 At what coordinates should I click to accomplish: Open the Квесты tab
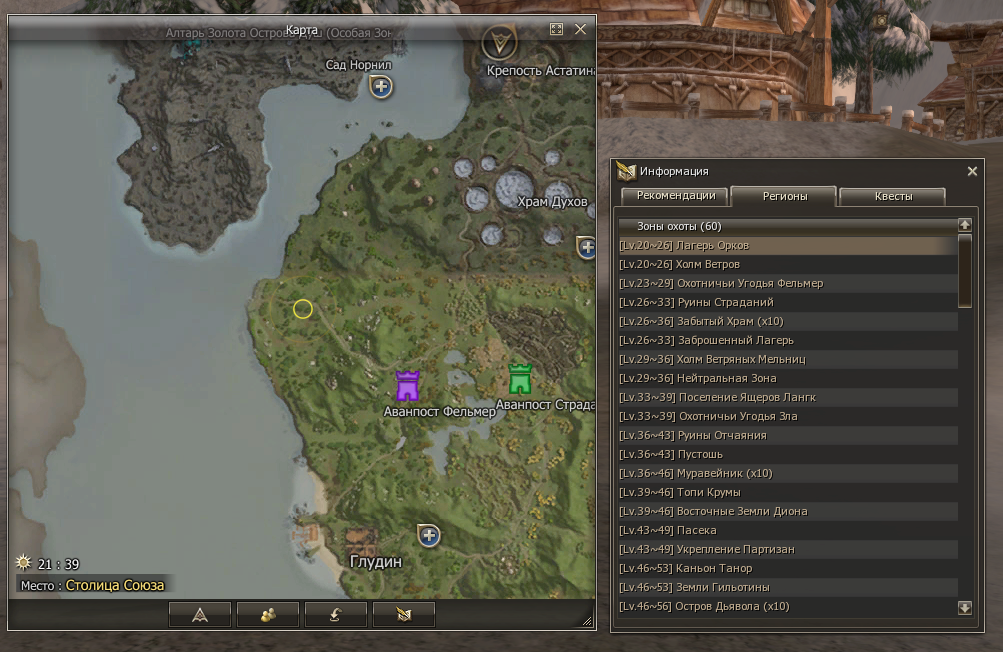892,196
